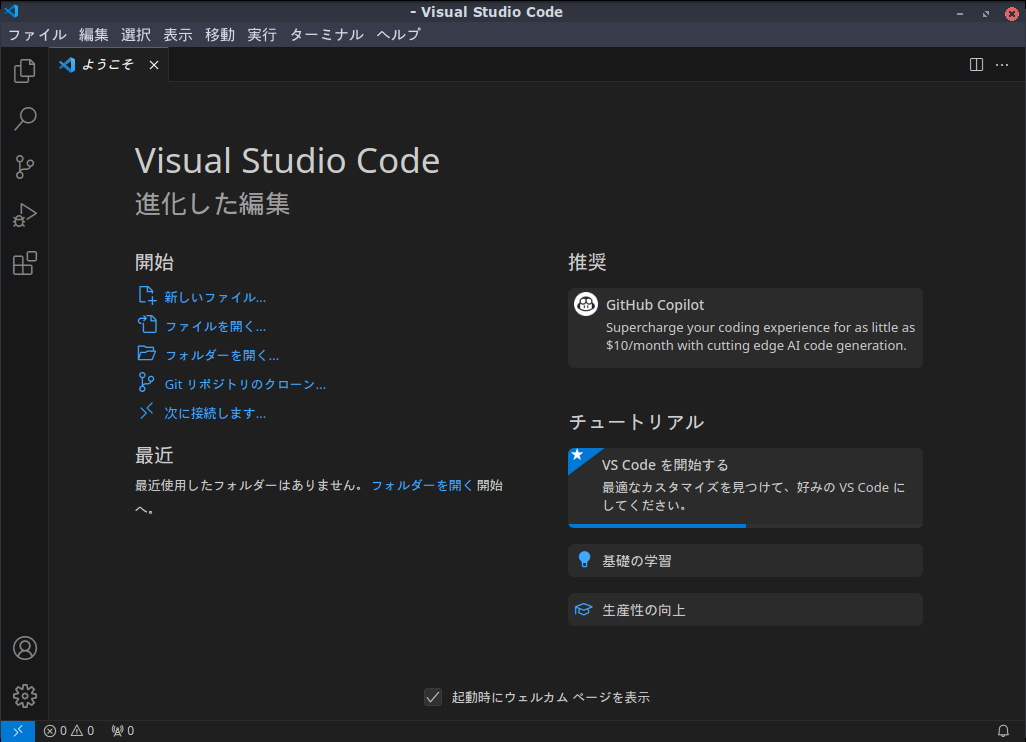Click the folder icon beside フォルダーを開く
Viewport: 1026px width, 742px height.
click(147, 353)
